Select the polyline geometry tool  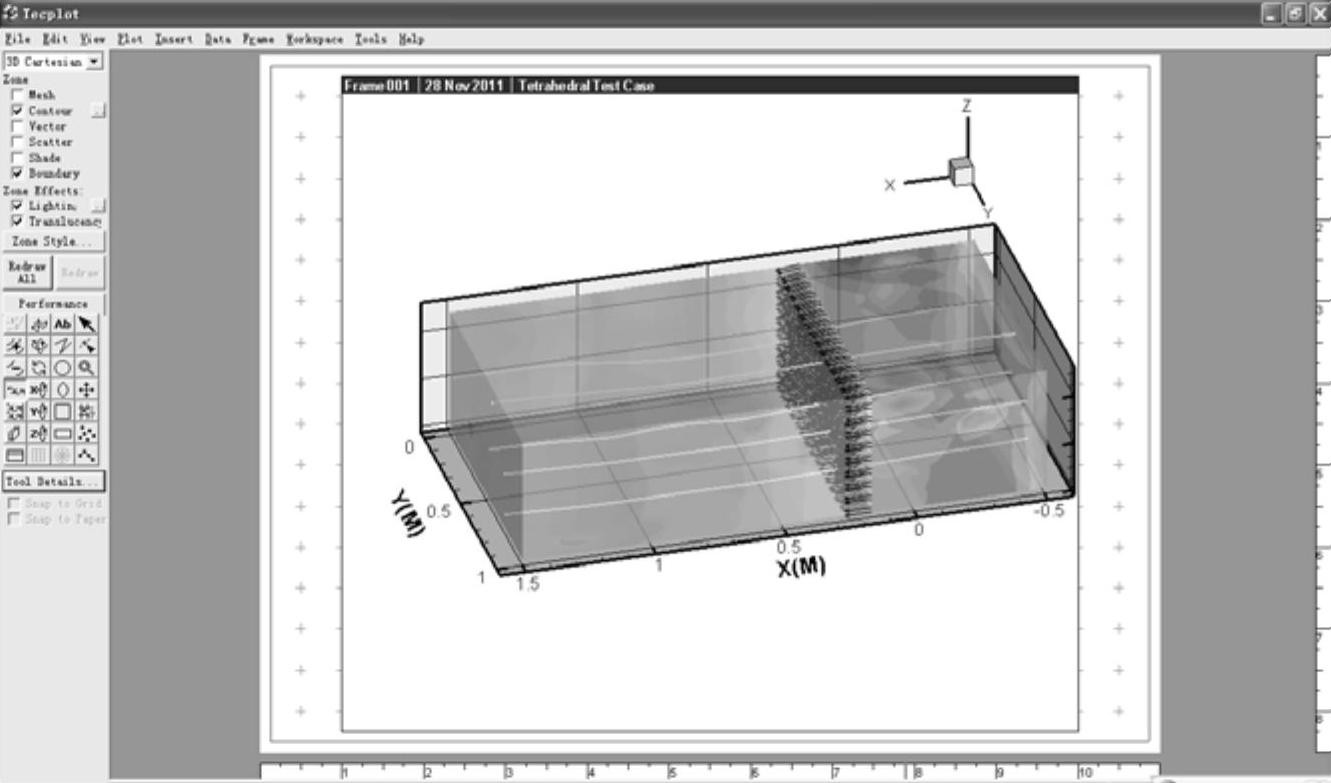62,345
